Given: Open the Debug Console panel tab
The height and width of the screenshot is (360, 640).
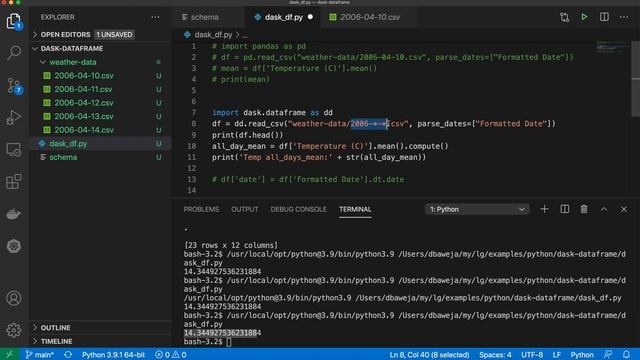Looking at the screenshot, I should click(298, 209).
